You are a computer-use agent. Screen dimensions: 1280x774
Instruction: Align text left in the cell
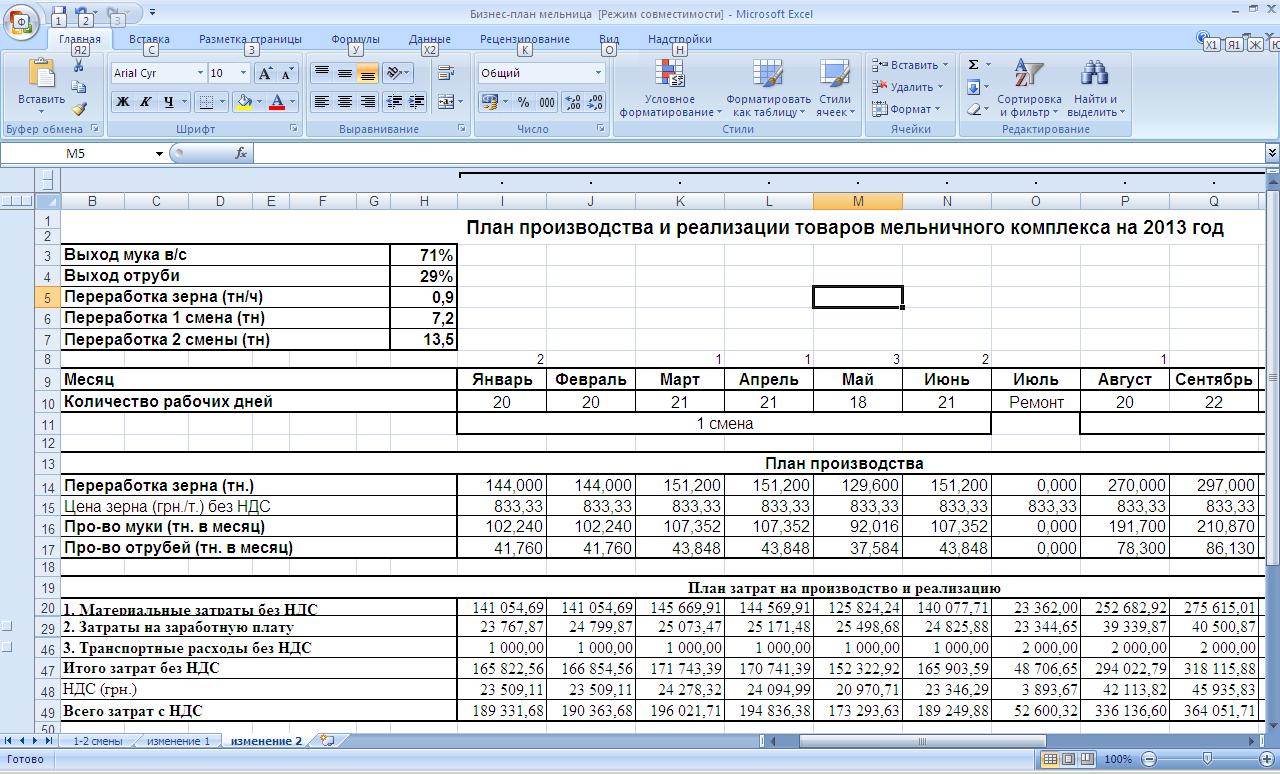[322, 102]
